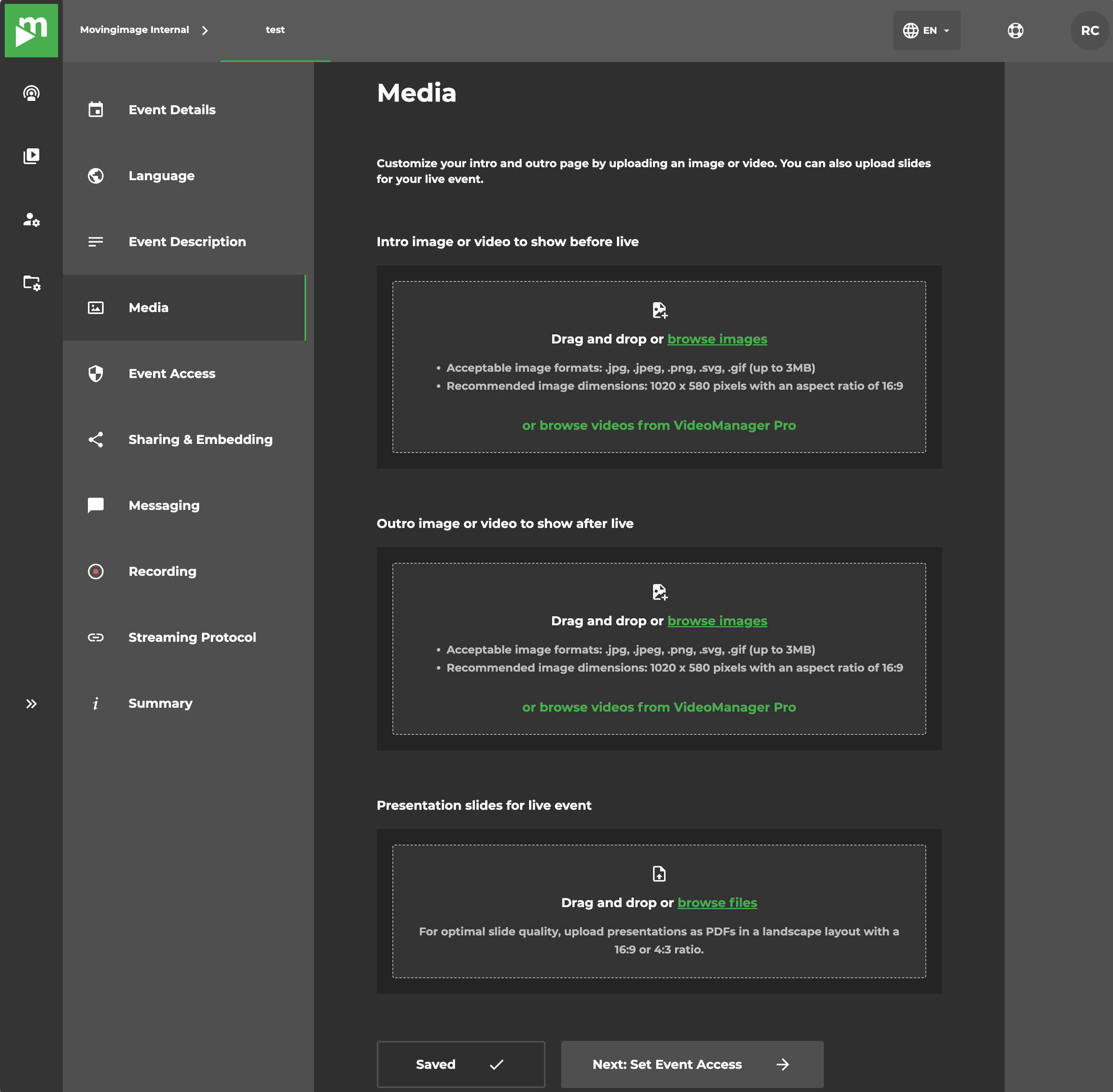Click browse images link in the intro upload
Image resolution: width=1113 pixels, height=1092 pixels.
tap(717, 339)
